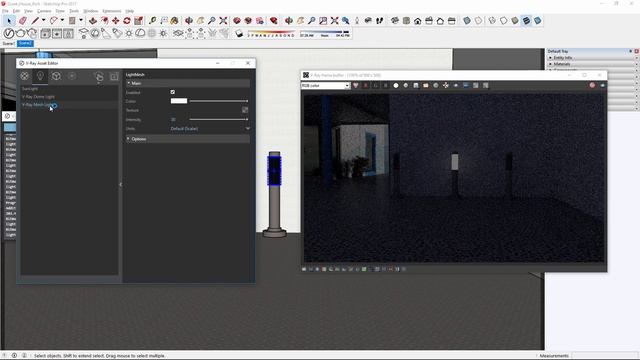Activate the Zoom Extents tool

(223, 20)
